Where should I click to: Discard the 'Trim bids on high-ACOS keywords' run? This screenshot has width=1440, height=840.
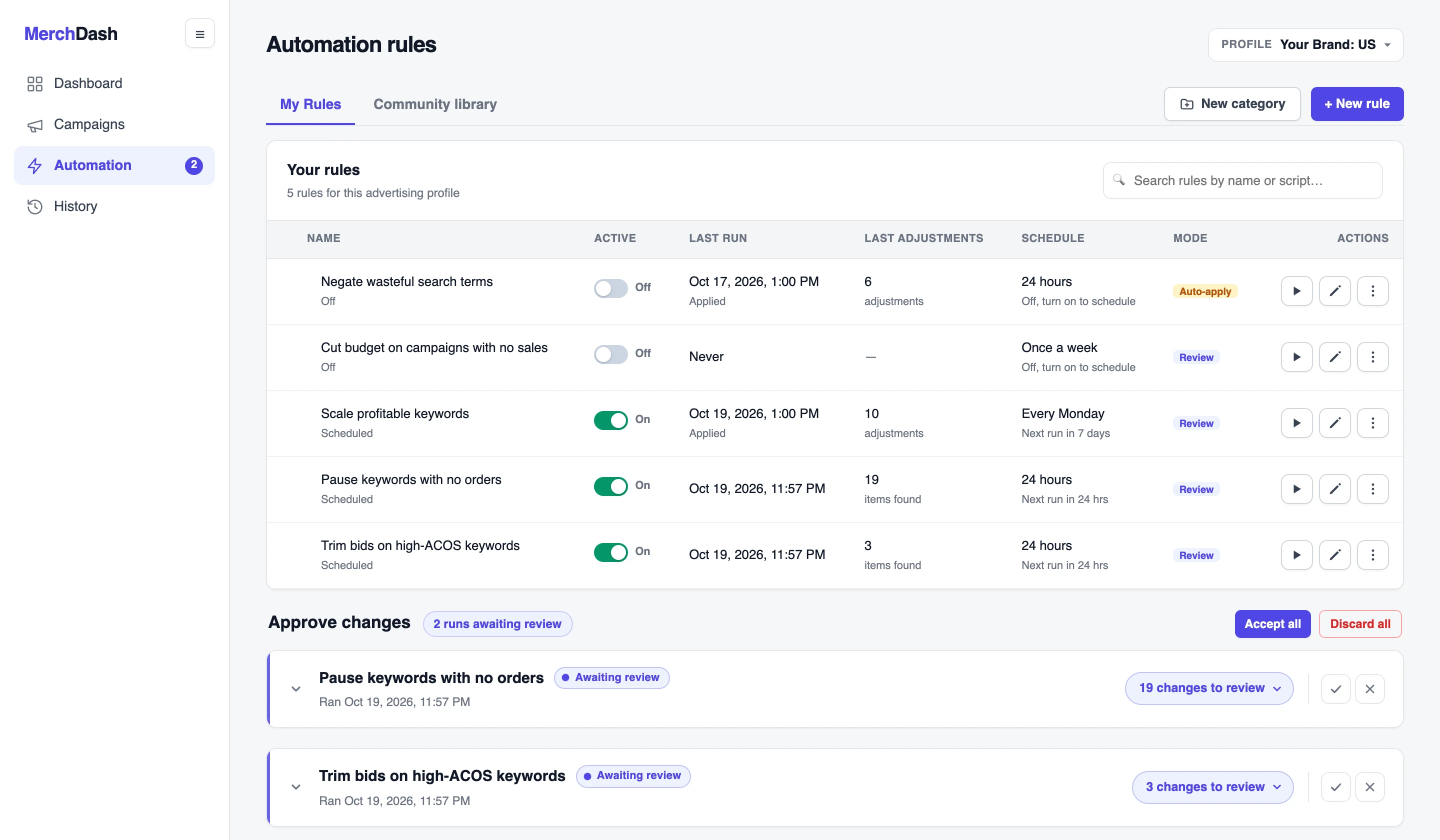pyautogui.click(x=1369, y=787)
